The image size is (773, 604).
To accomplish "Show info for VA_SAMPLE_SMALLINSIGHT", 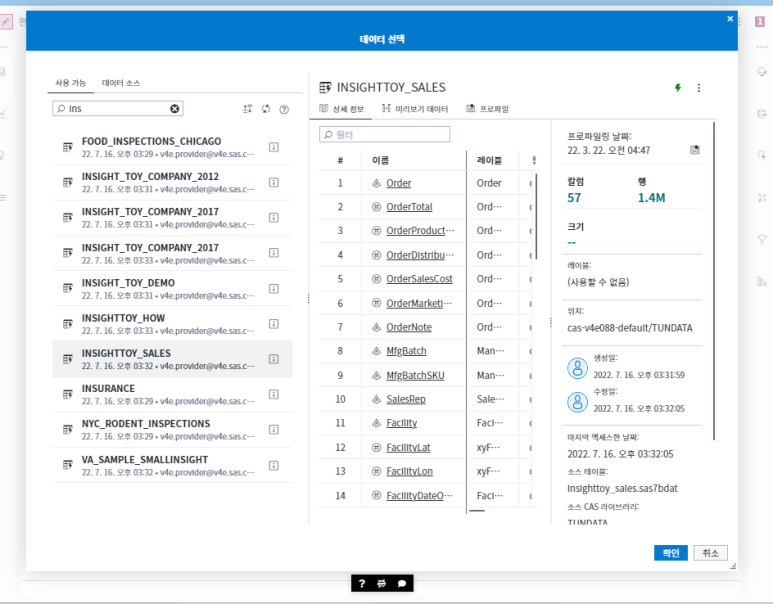I will click(x=274, y=465).
